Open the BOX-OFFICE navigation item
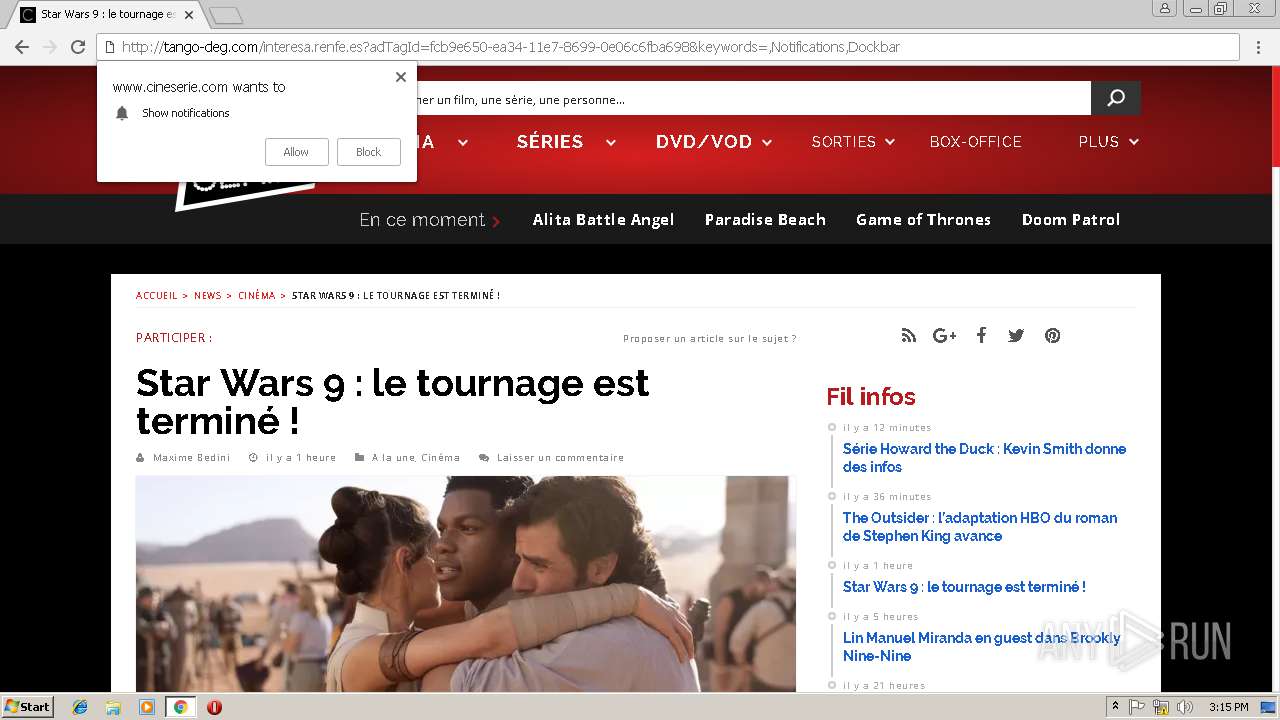Viewport: 1280px width, 720px height. (976, 142)
